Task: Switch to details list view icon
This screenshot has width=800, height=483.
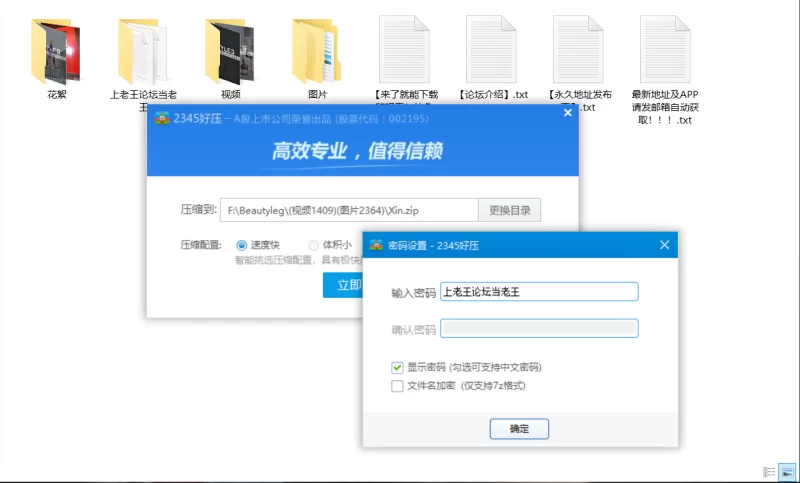Action: pyautogui.click(x=769, y=472)
